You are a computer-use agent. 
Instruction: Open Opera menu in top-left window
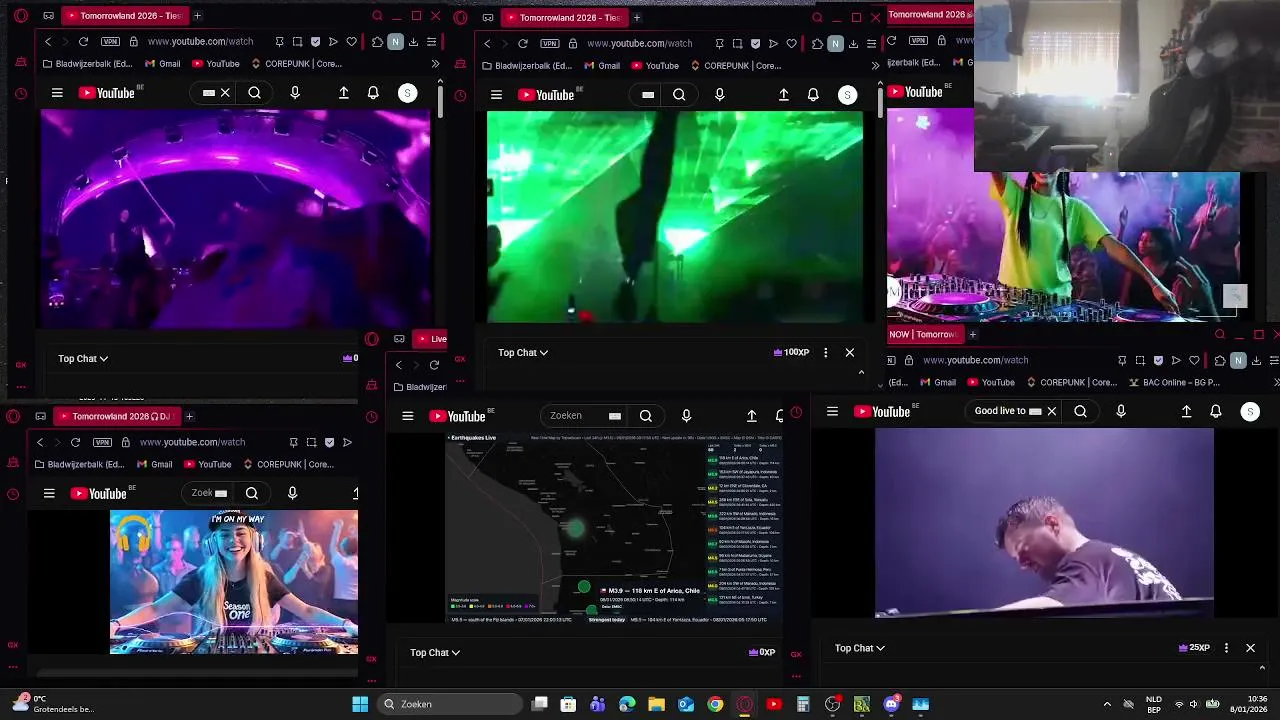21,16
